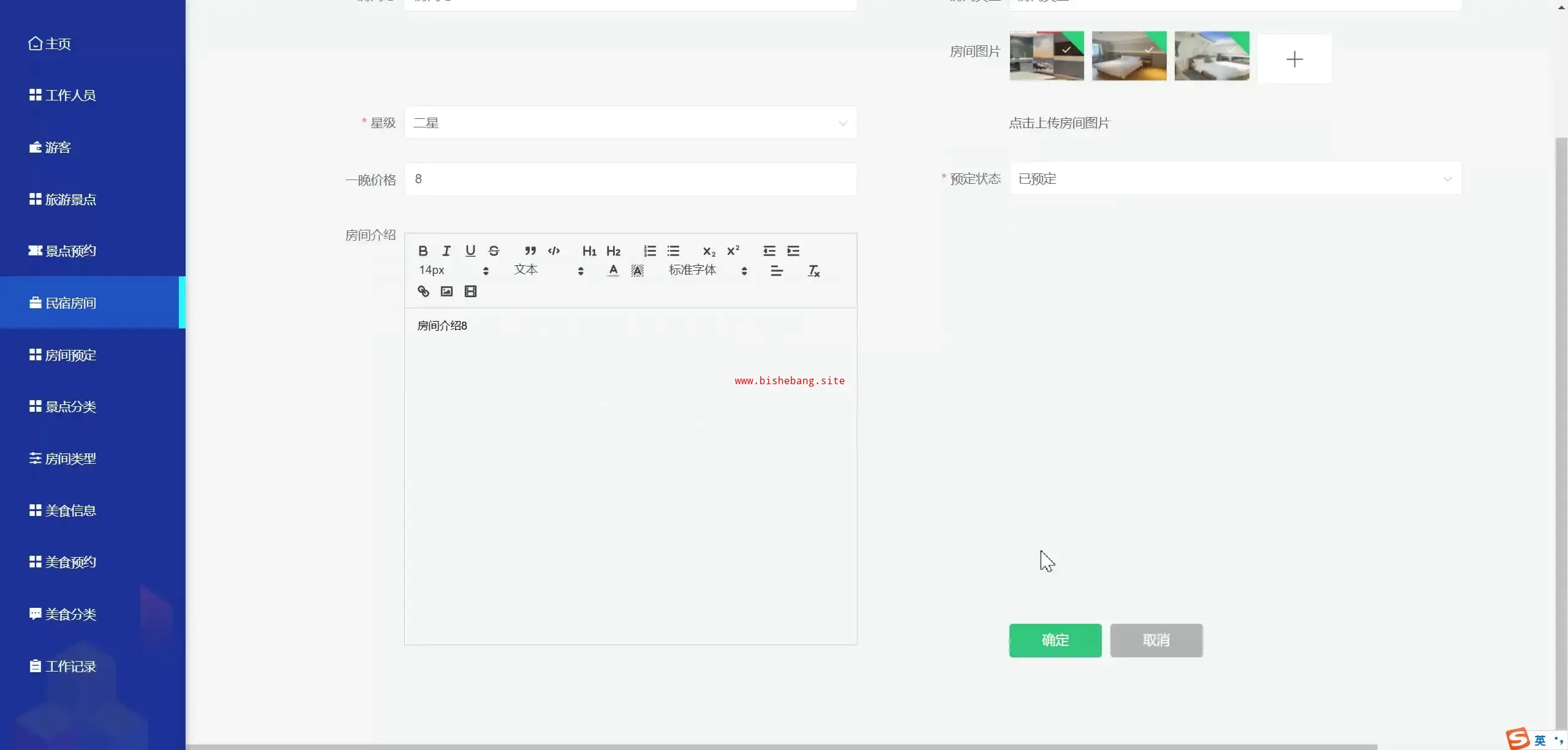Toggle bold formatting in editor
The image size is (1568, 750).
[x=423, y=251]
